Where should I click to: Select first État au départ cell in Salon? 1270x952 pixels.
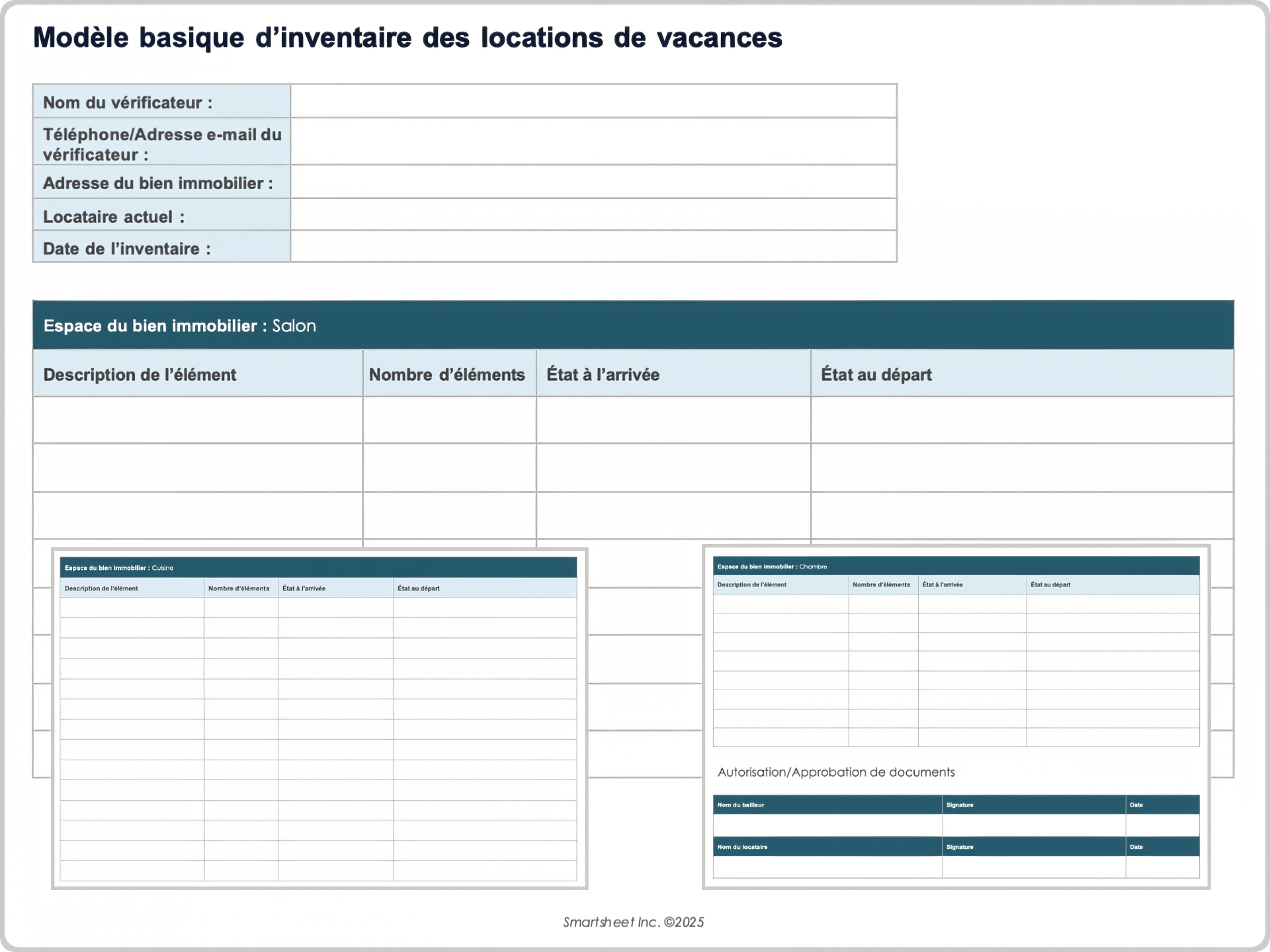[x=1021, y=420]
